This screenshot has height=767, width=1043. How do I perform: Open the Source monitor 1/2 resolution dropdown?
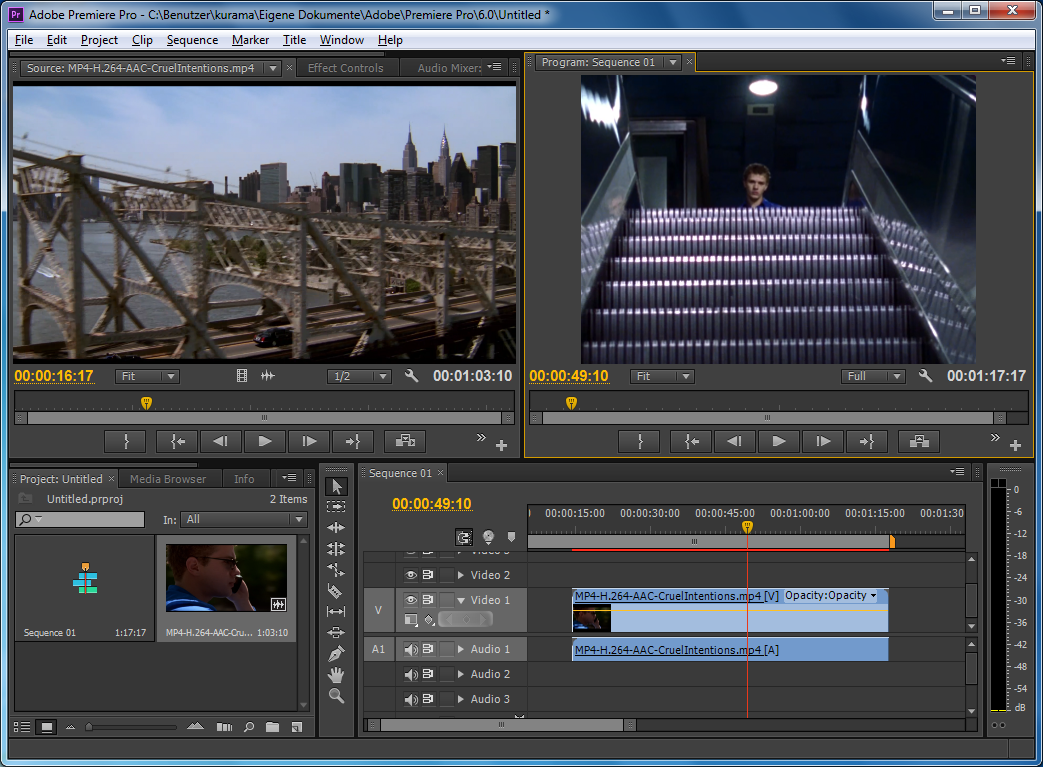pos(359,377)
